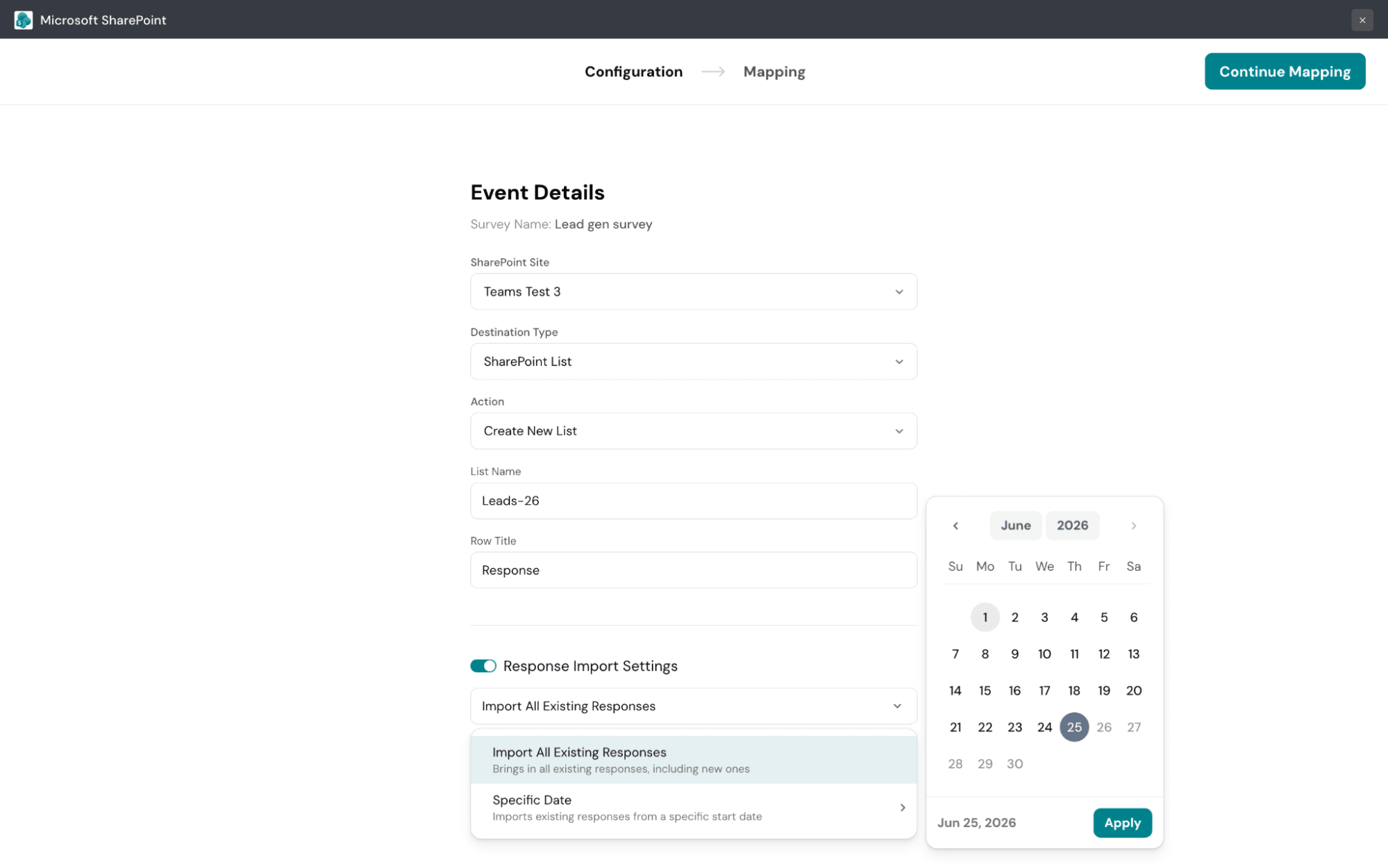Select June 13 in calendar
Image resolution: width=1388 pixels, height=868 pixels.
coord(1133,654)
